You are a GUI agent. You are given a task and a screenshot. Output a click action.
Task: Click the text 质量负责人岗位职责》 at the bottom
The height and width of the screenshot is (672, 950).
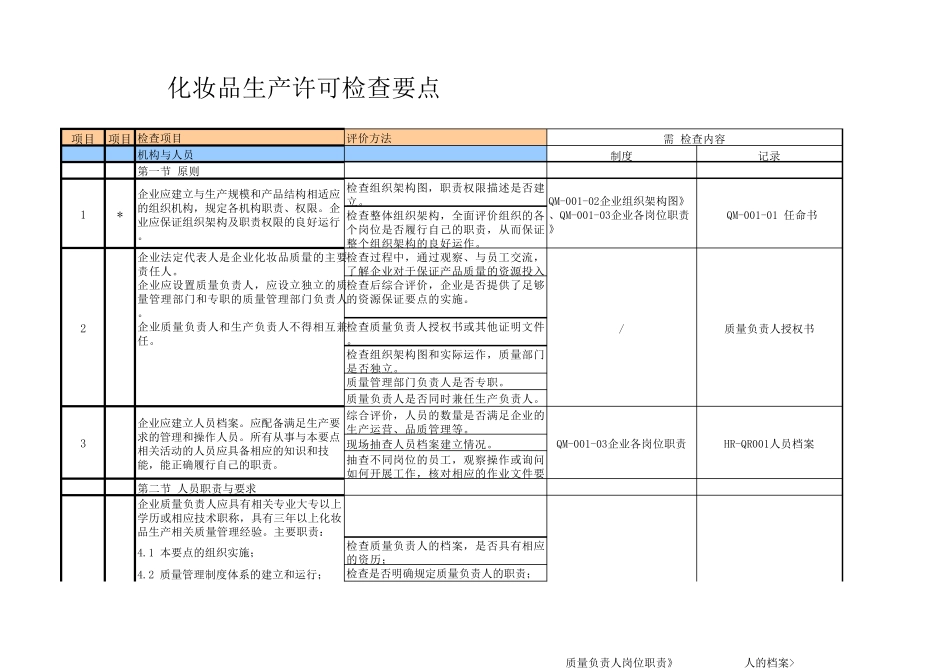click(619, 662)
